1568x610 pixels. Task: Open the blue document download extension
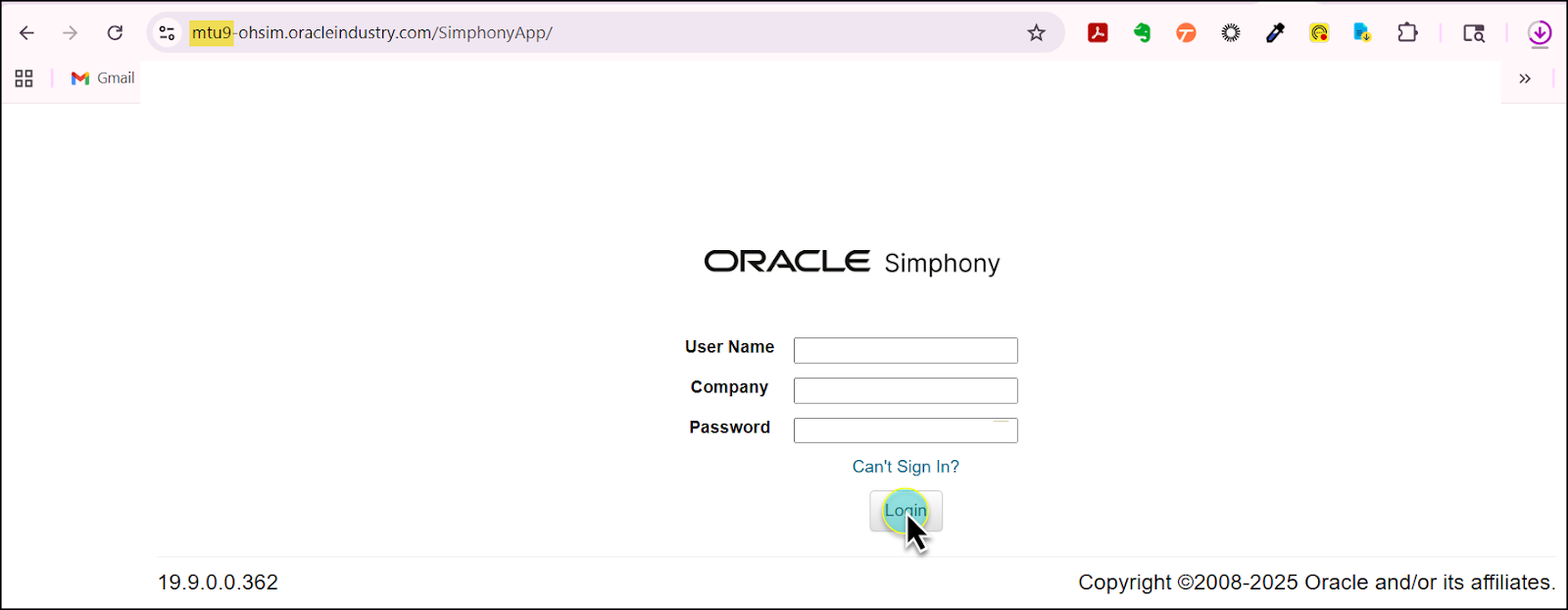[1362, 33]
